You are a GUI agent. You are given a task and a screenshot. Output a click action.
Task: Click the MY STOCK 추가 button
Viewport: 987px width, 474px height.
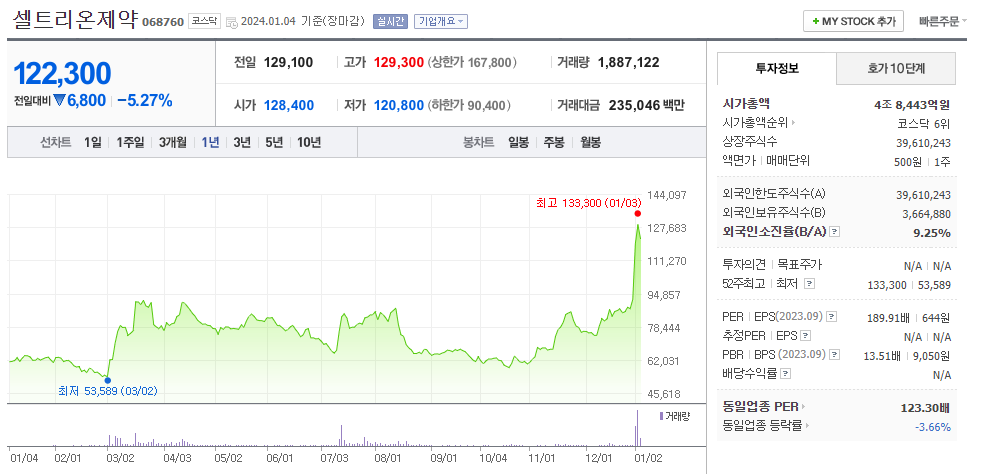pos(854,21)
